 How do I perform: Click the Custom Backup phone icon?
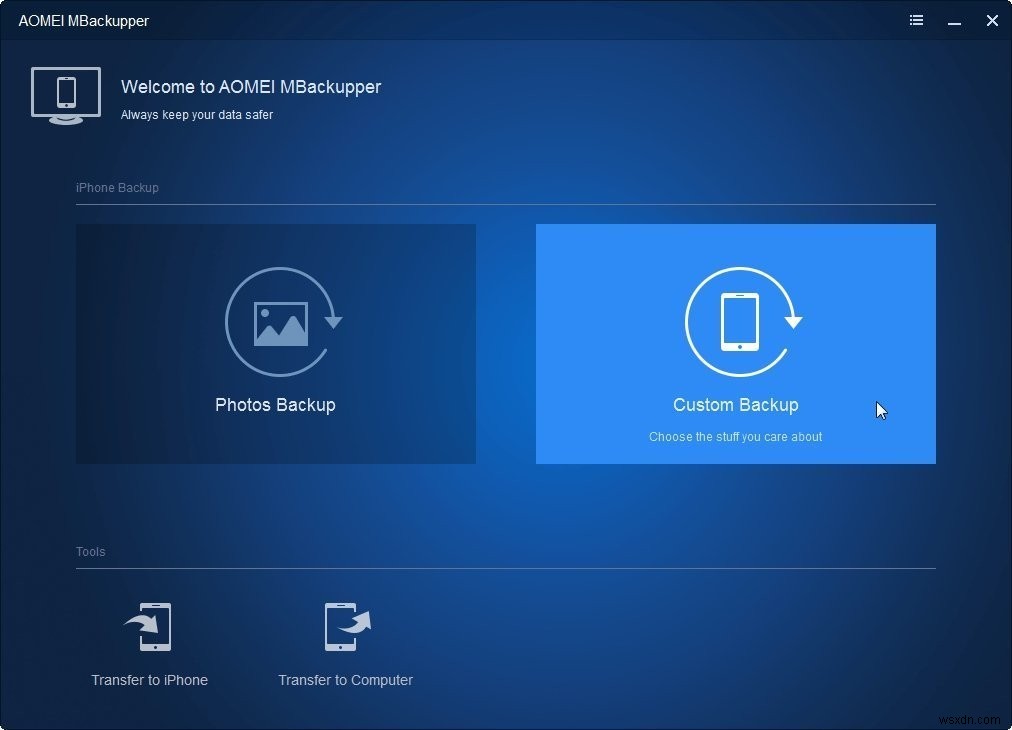point(740,322)
